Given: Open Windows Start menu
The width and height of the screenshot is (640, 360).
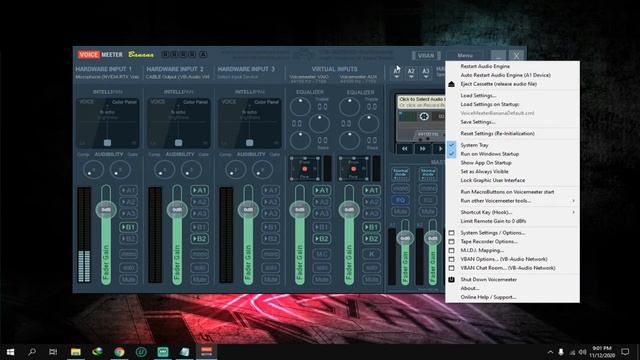Looking at the screenshot, I should coord(11,352).
